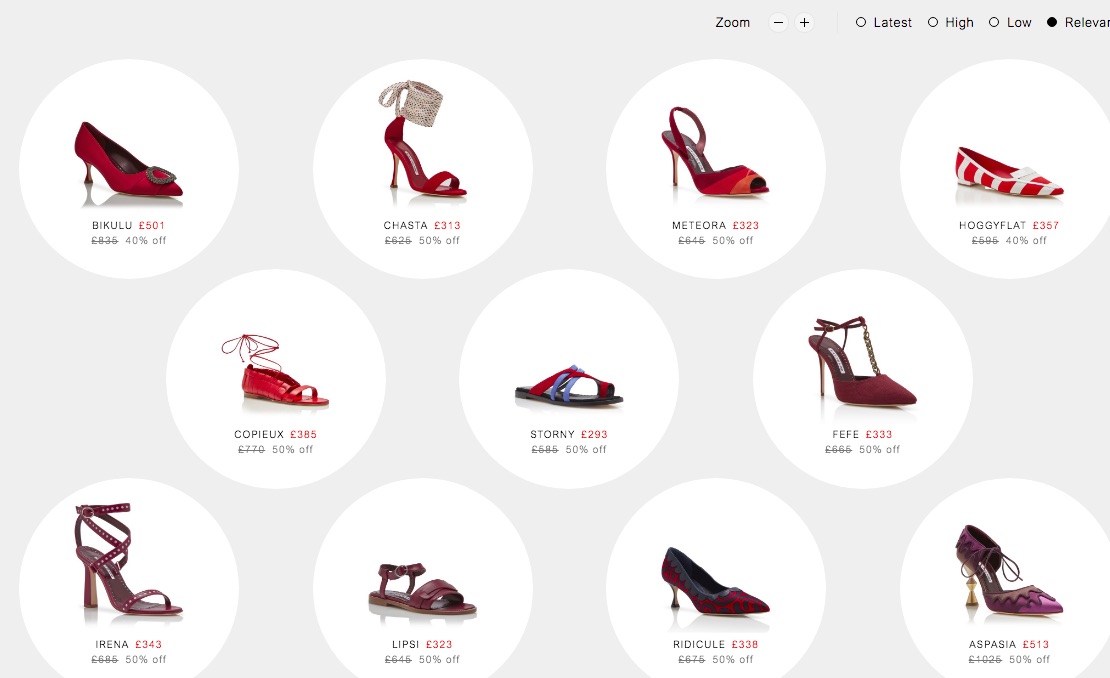Image resolution: width=1110 pixels, height=678 pixels.
Task: Open the Fefe burgundy pump image
Action: (x=862, y=362)
